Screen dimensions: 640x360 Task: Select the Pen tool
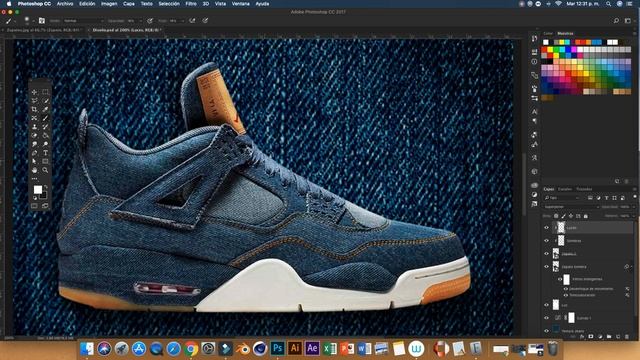[34, 153]
